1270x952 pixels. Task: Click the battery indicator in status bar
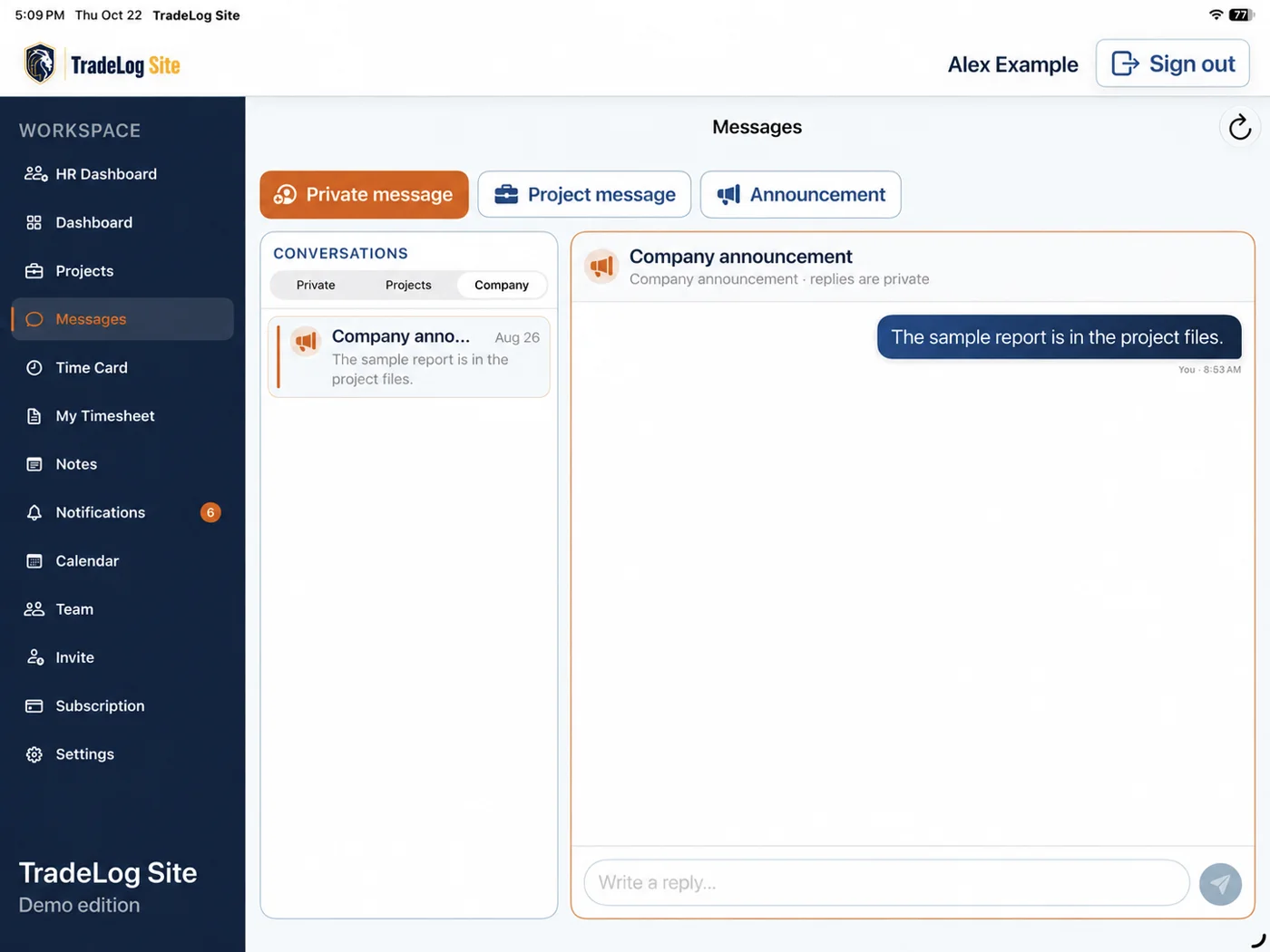tap(1241, 15)
